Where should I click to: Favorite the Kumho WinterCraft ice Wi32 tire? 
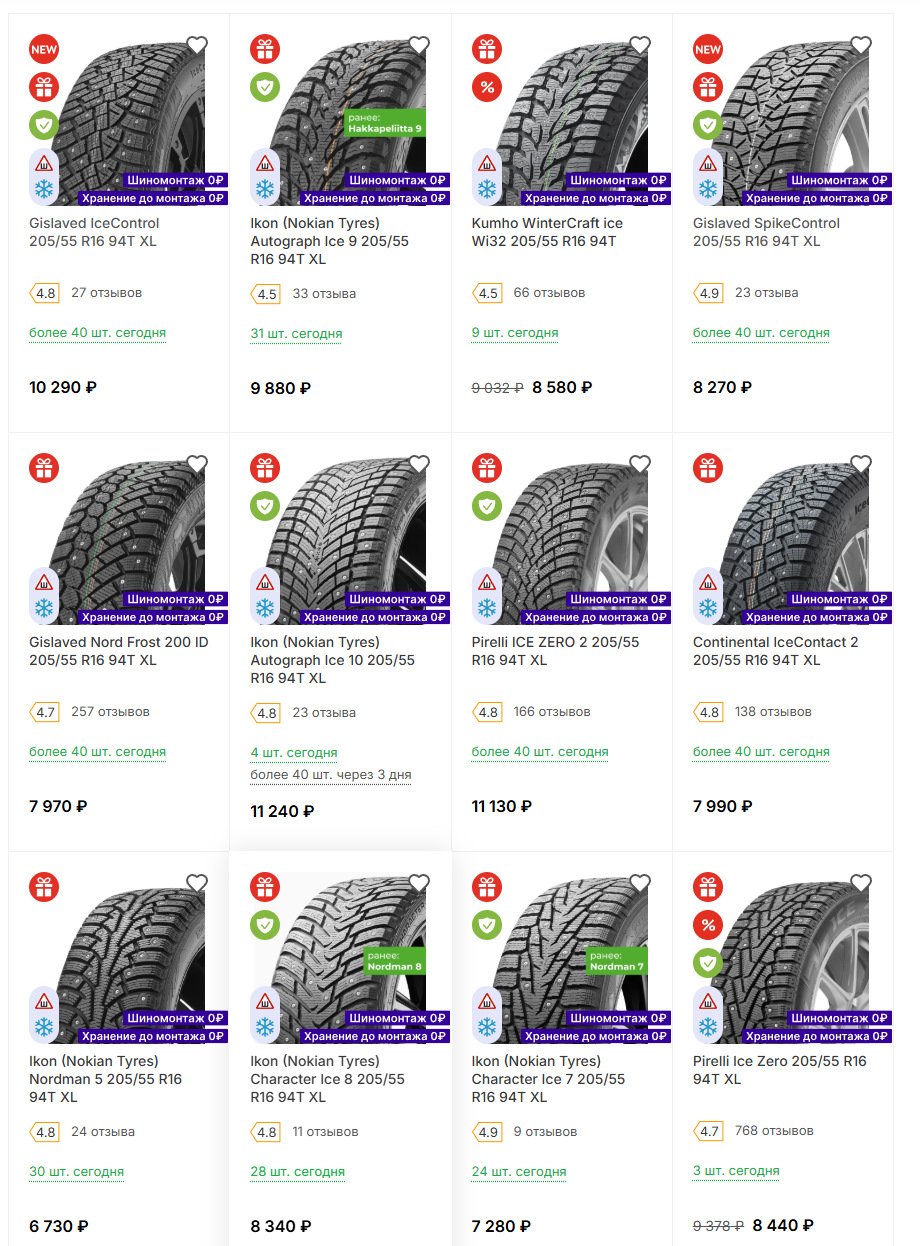[640, 46]
